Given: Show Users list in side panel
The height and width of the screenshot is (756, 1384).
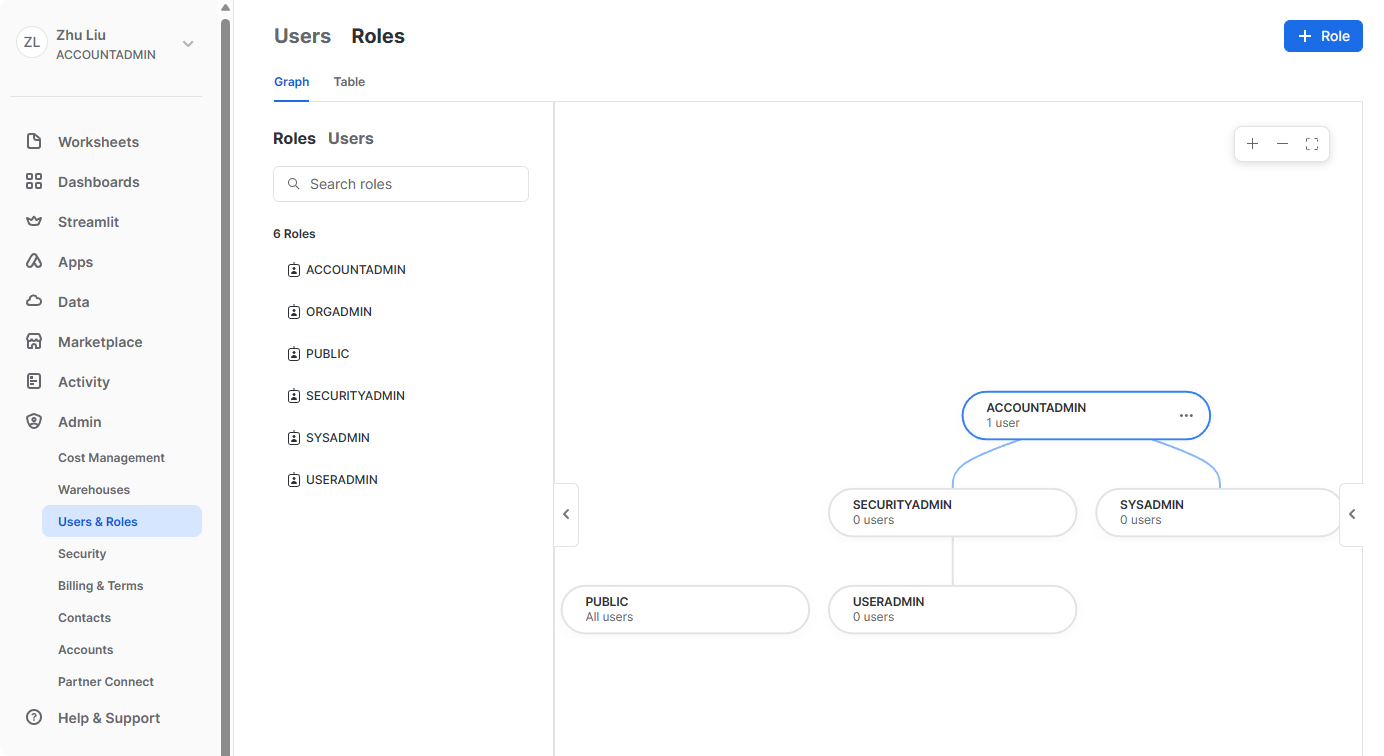Looking at the screenshot, I should [350, 139].
